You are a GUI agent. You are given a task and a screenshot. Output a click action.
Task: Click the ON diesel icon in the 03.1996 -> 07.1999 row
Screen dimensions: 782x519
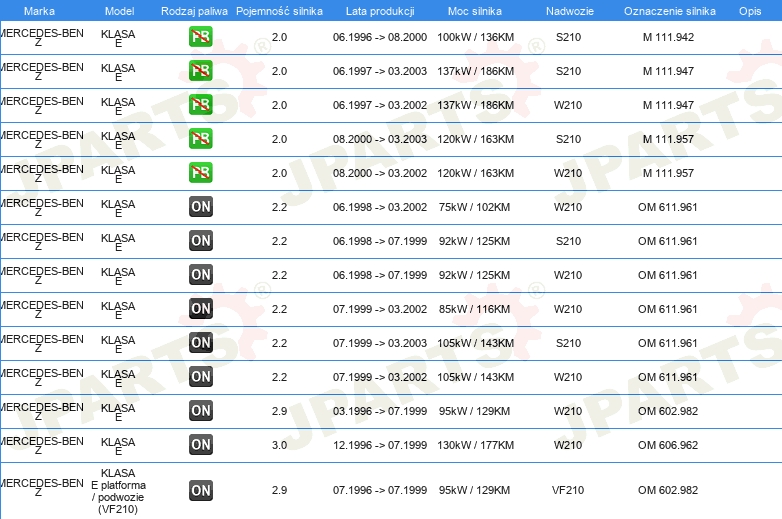(x=201, y=411)
